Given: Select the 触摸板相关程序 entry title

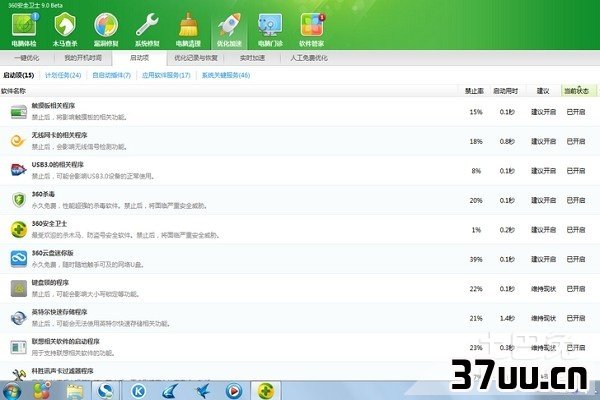Looking at the screenshot, I should [x=53, y=105].
